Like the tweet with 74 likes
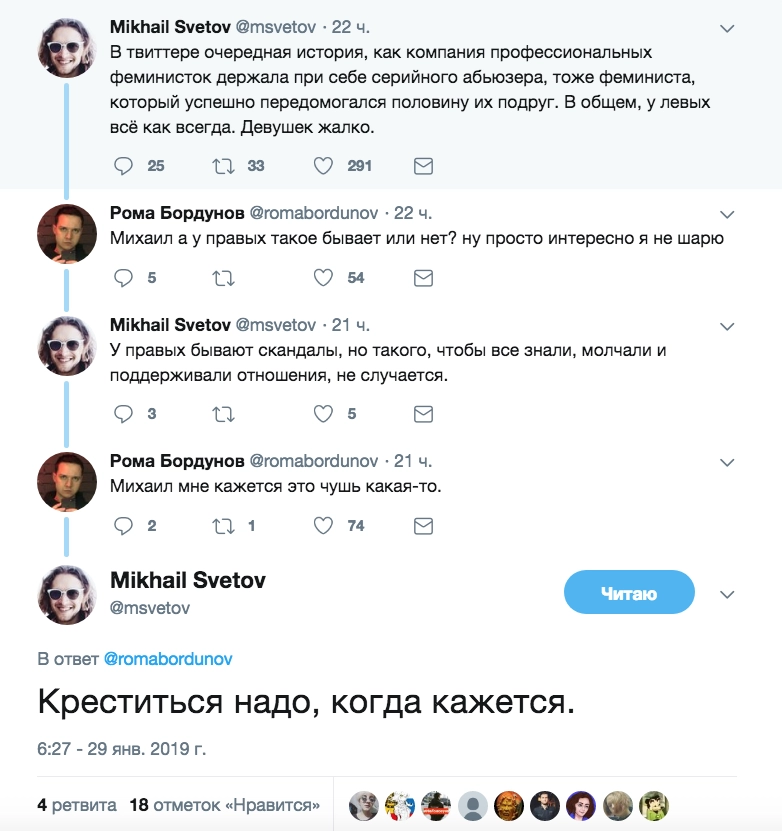Viewport: 782px width, 831px height. 323,526
